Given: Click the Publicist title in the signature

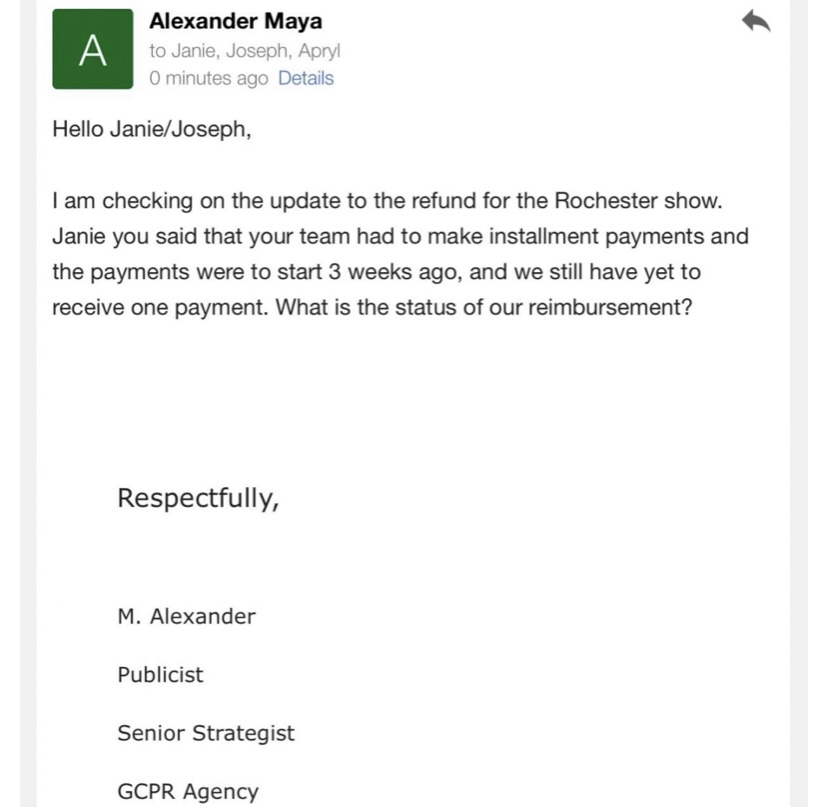Looking at the screenshot, I should pos(160,674).
